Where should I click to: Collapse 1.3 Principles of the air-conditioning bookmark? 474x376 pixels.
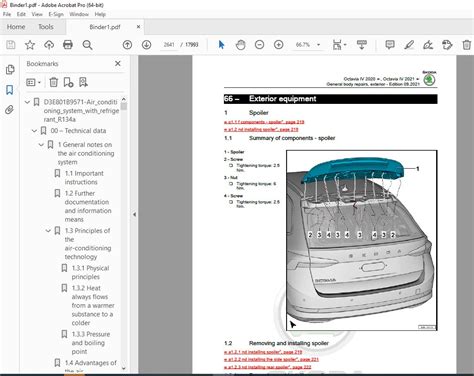coord(48,231)
